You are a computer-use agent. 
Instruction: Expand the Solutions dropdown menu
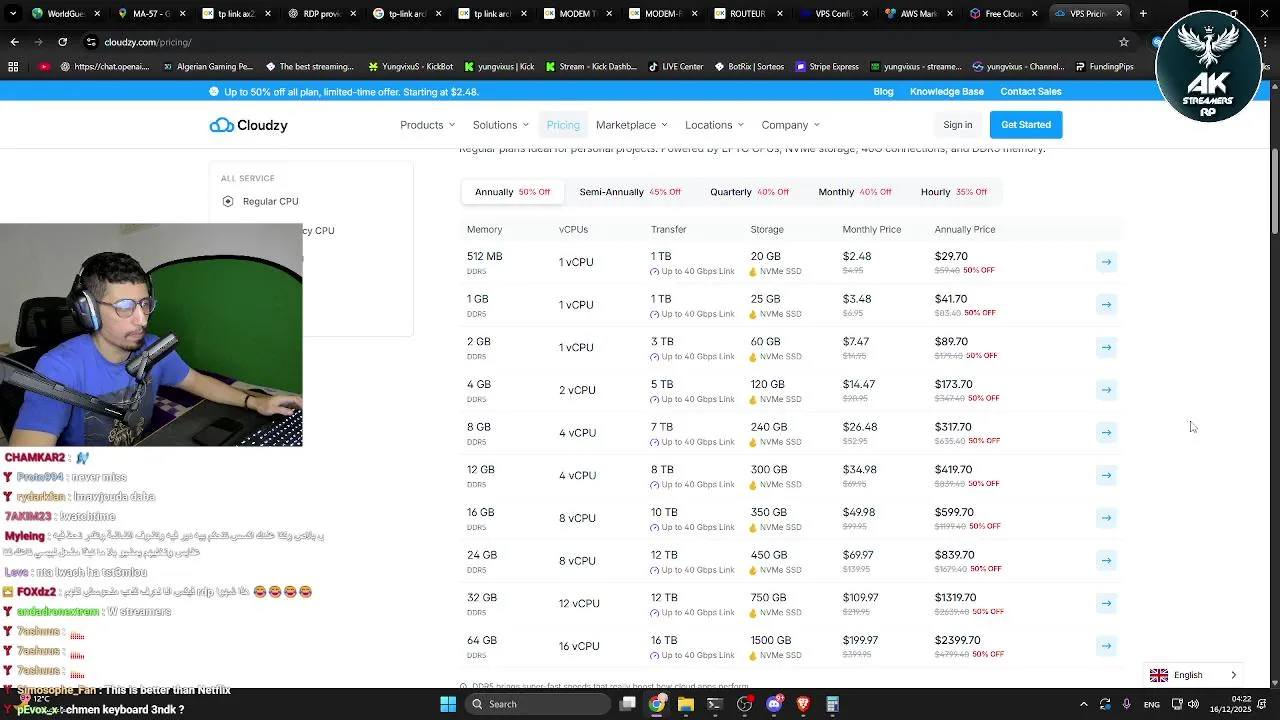500,125
